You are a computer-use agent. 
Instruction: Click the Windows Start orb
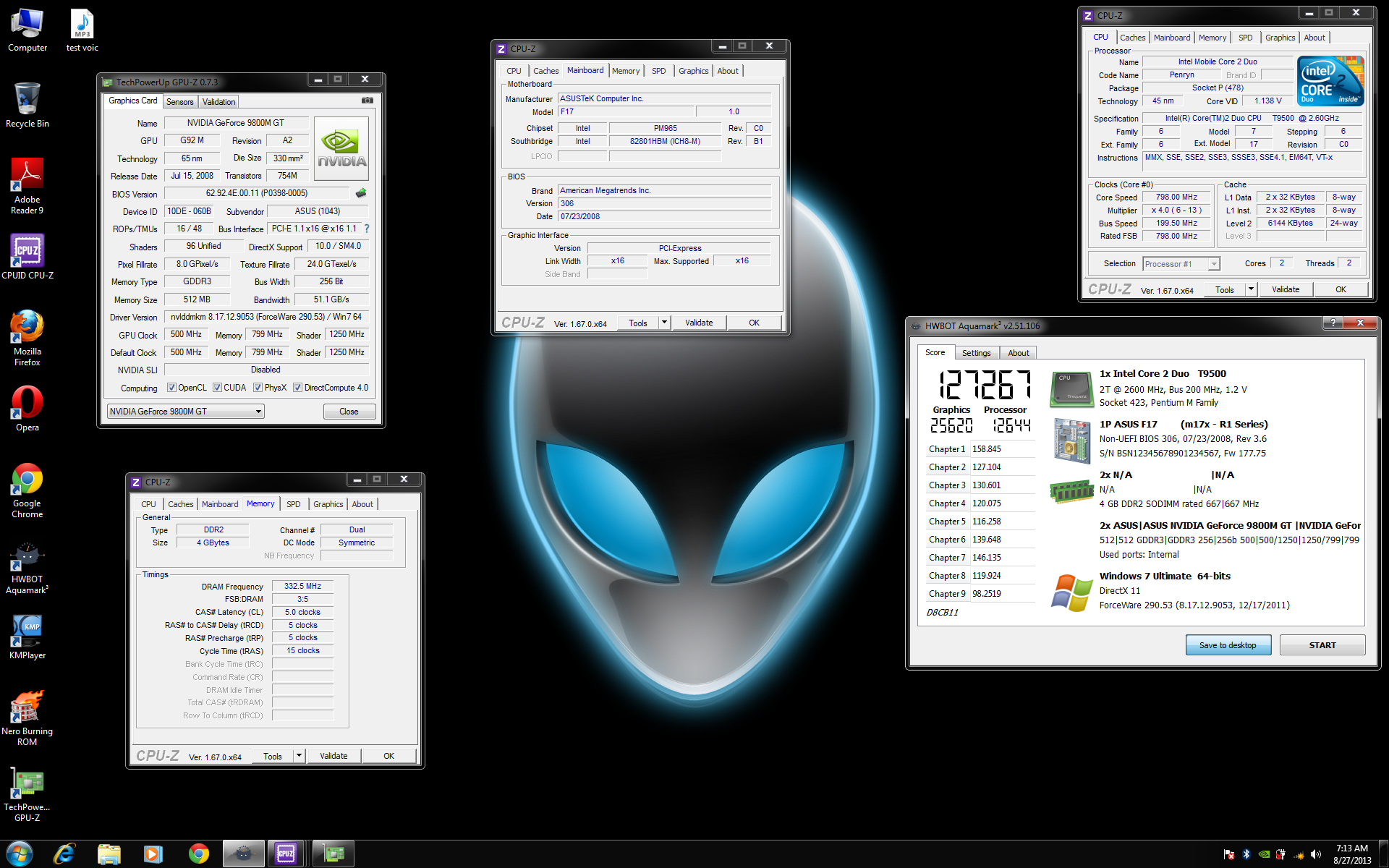(x=20, y=854)
